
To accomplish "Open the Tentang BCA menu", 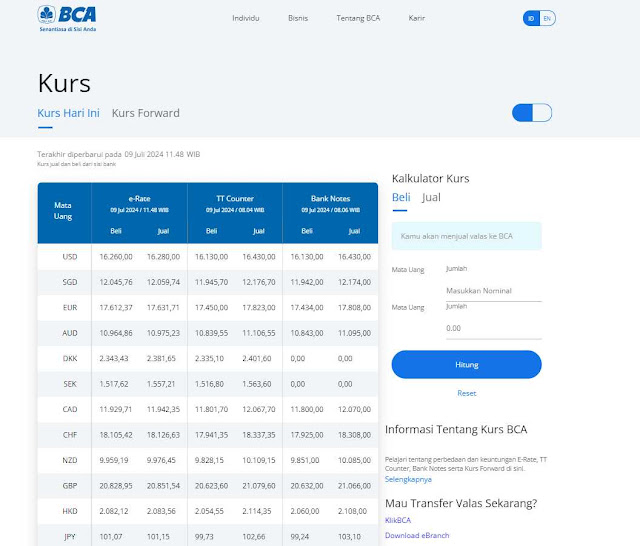I will pos(358,18).
